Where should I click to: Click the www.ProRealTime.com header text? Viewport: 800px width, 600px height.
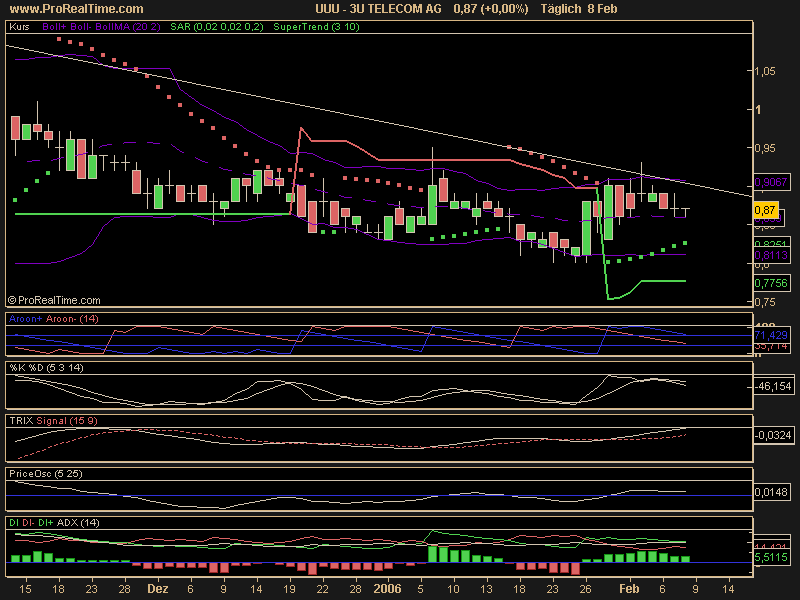pyautogui.click(x=77, y=9)
